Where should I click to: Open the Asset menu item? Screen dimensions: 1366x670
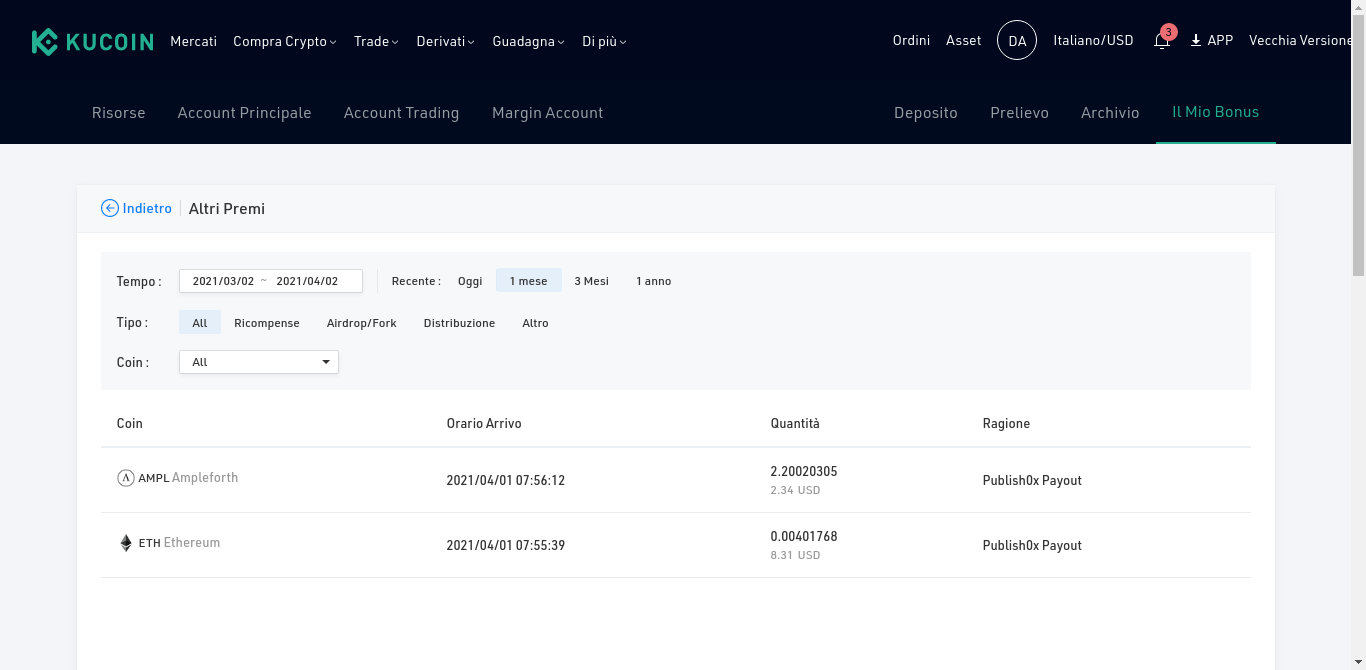click(964, 41)
